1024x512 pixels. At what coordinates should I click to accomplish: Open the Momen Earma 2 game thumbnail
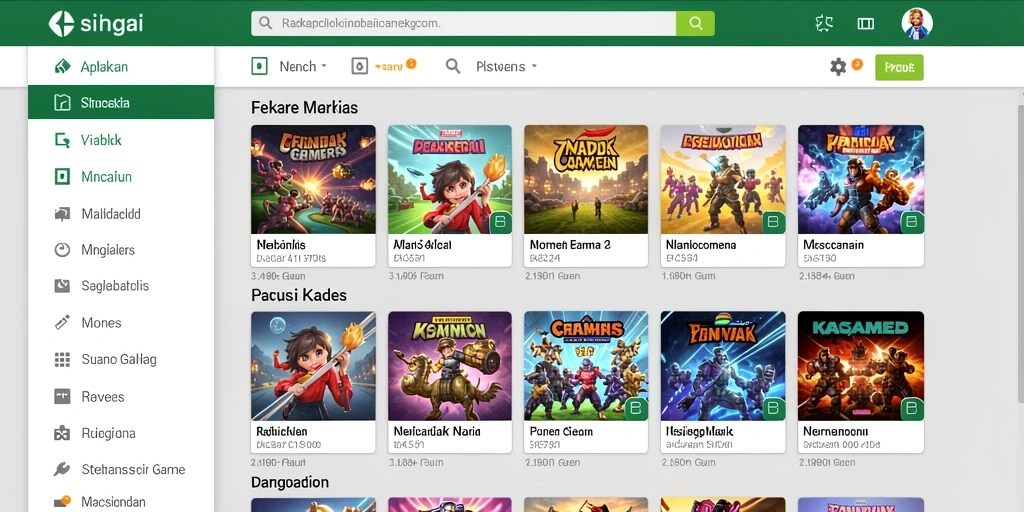[x=586, y=180]
